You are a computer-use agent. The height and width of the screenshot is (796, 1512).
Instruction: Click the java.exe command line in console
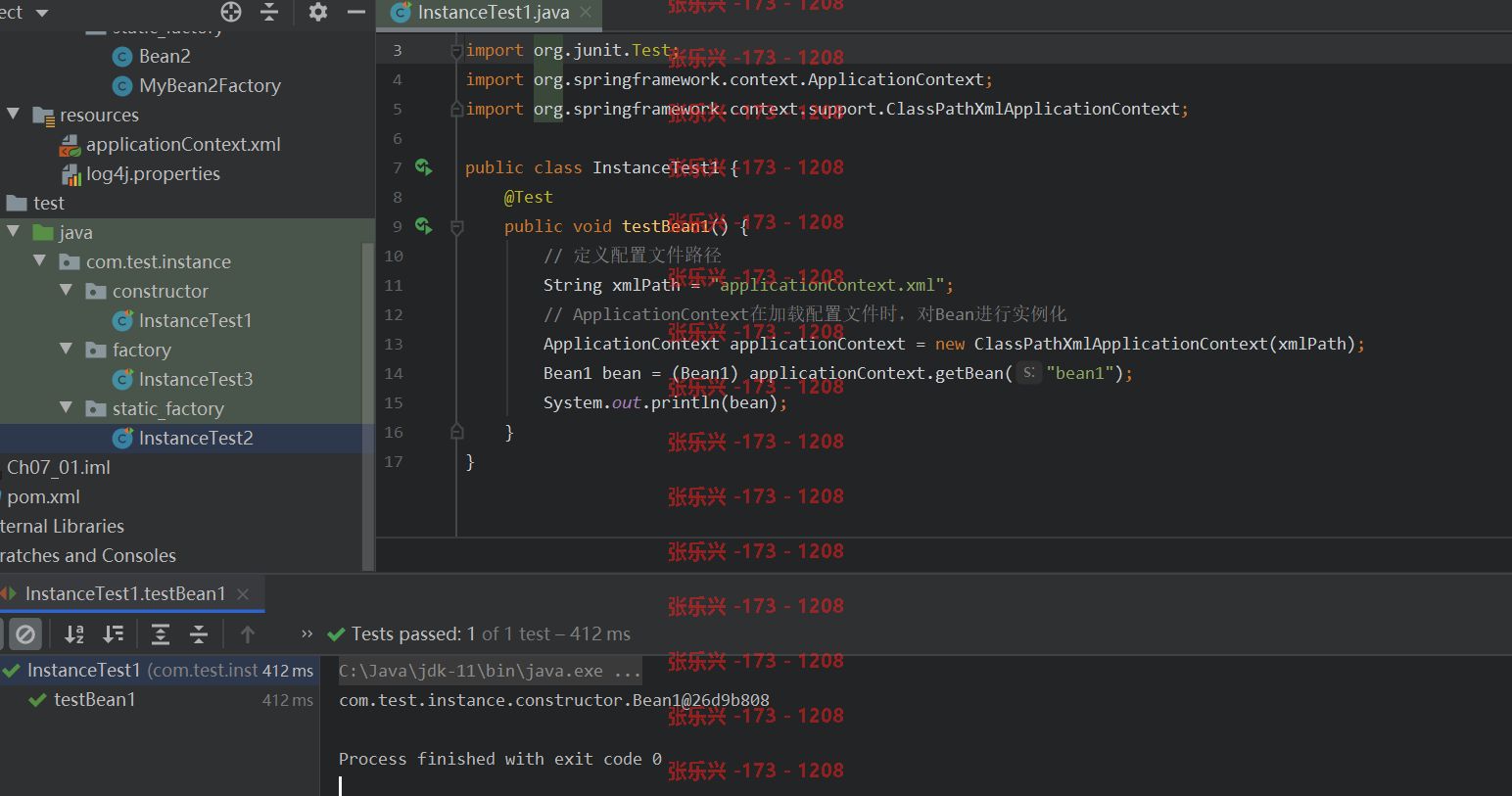[490, 671]
